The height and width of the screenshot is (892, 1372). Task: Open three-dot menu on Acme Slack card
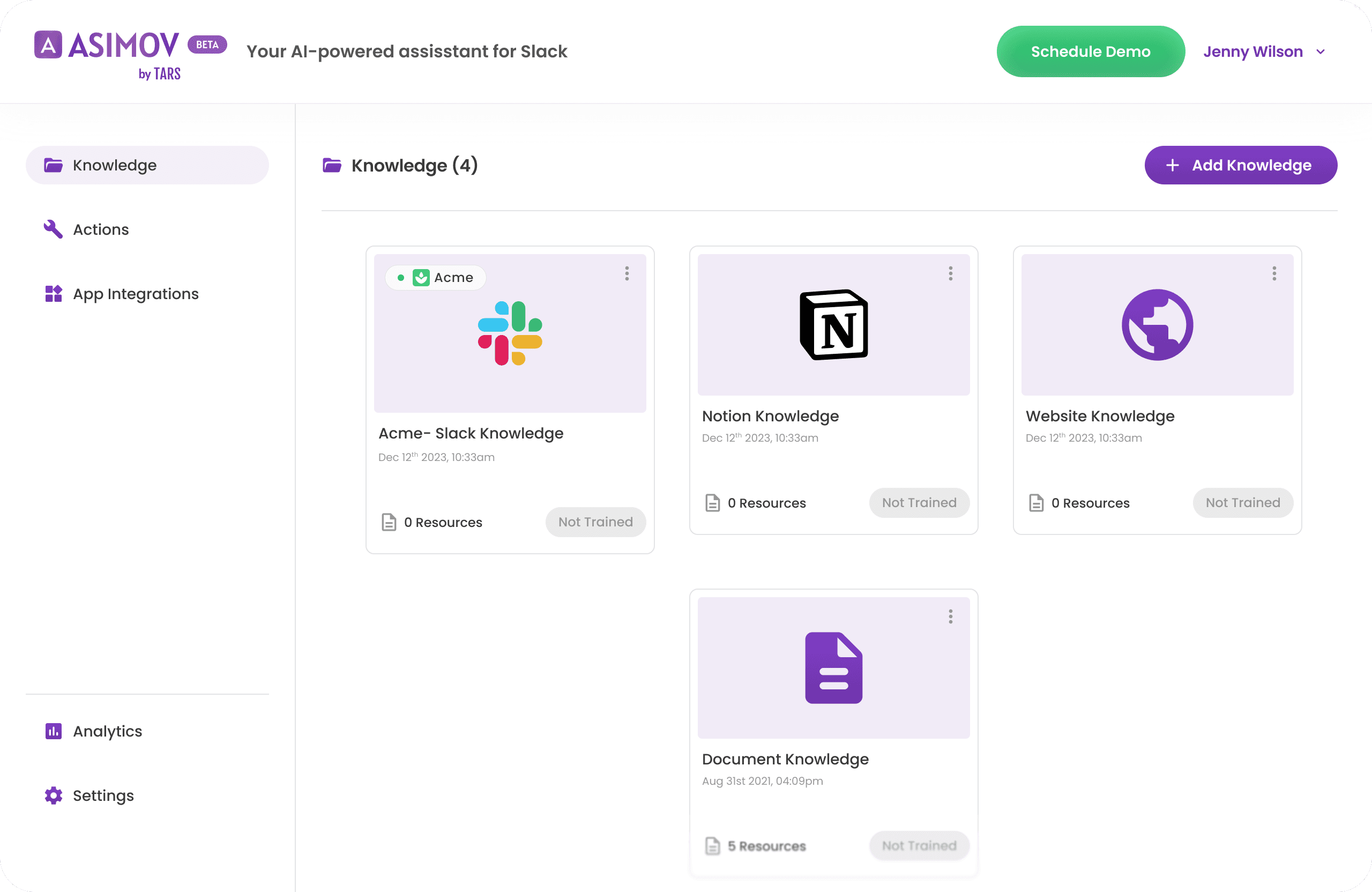(627, 273)
